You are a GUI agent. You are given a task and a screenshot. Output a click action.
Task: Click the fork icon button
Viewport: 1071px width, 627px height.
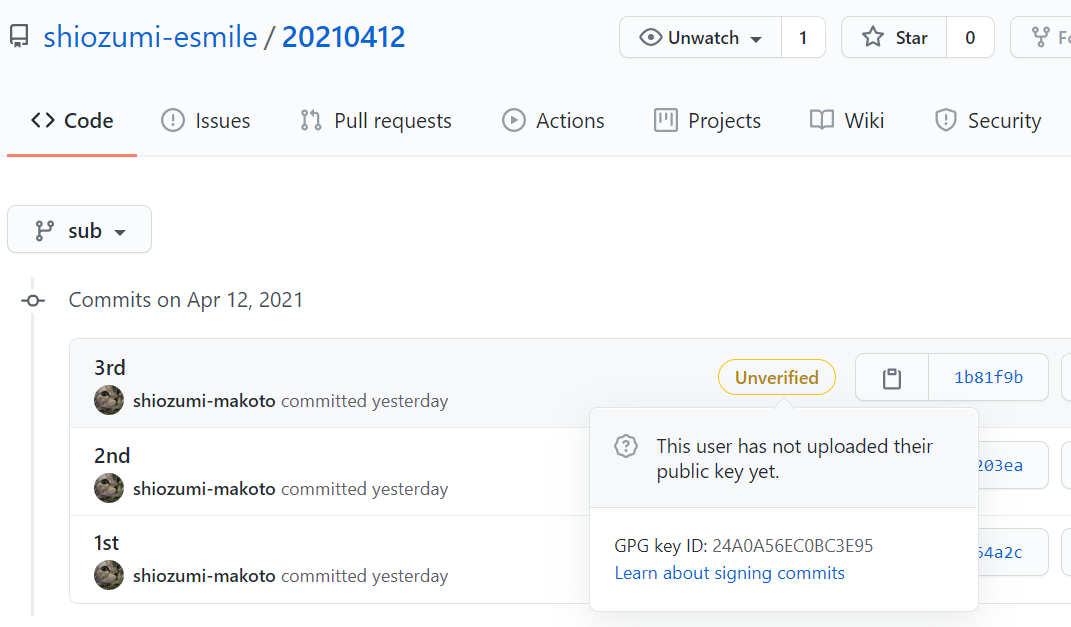pos(1042,38)
